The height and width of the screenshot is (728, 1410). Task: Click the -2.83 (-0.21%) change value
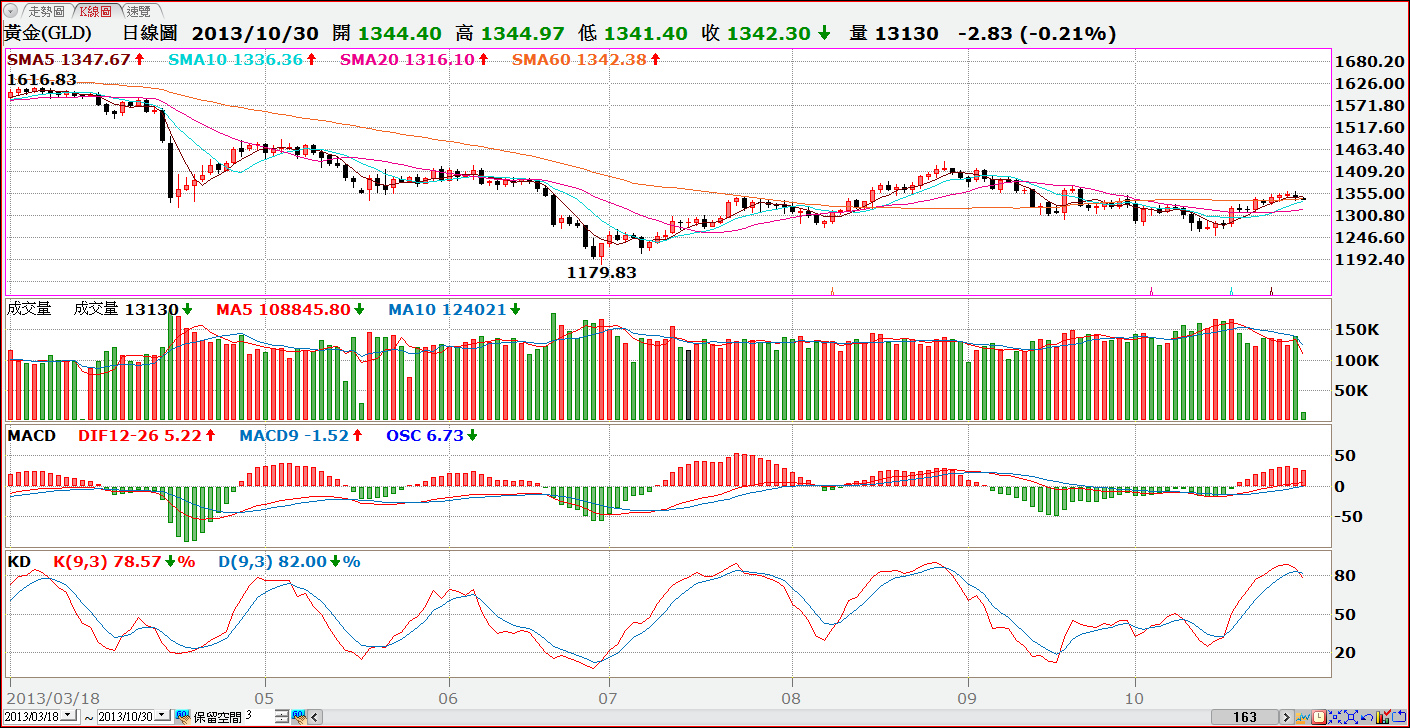point(1037,34)
